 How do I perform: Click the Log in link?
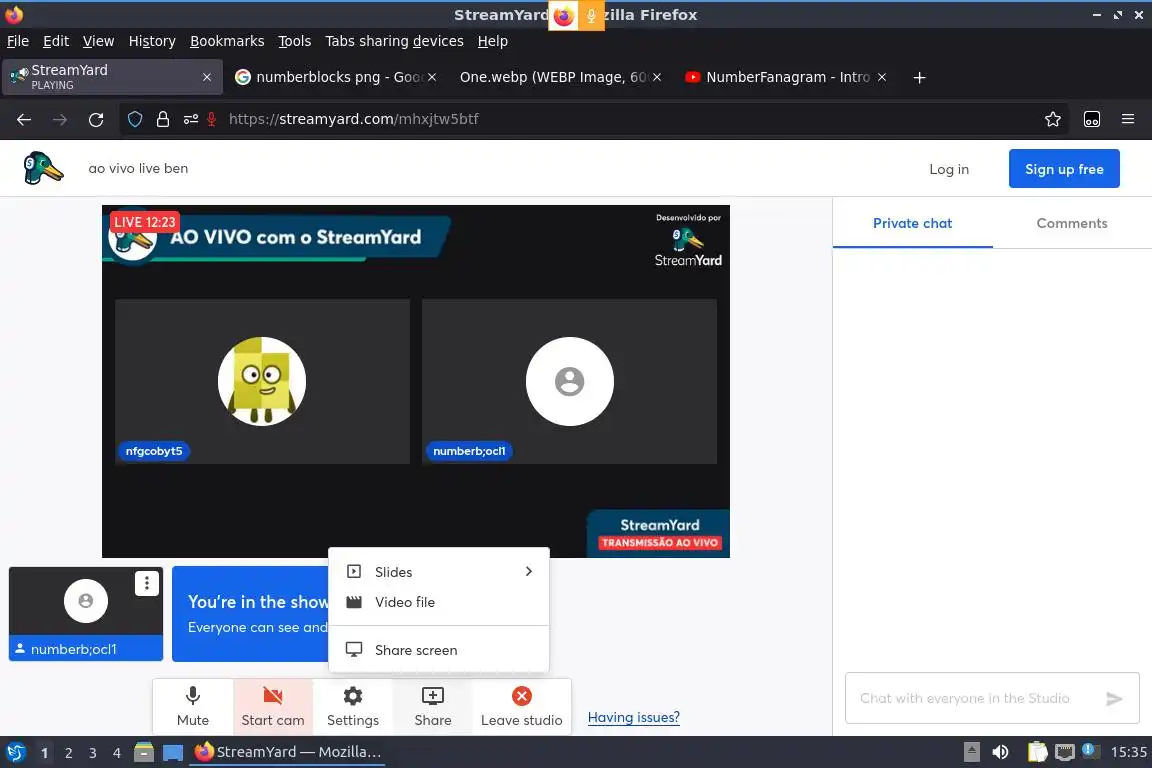(948, 169)
